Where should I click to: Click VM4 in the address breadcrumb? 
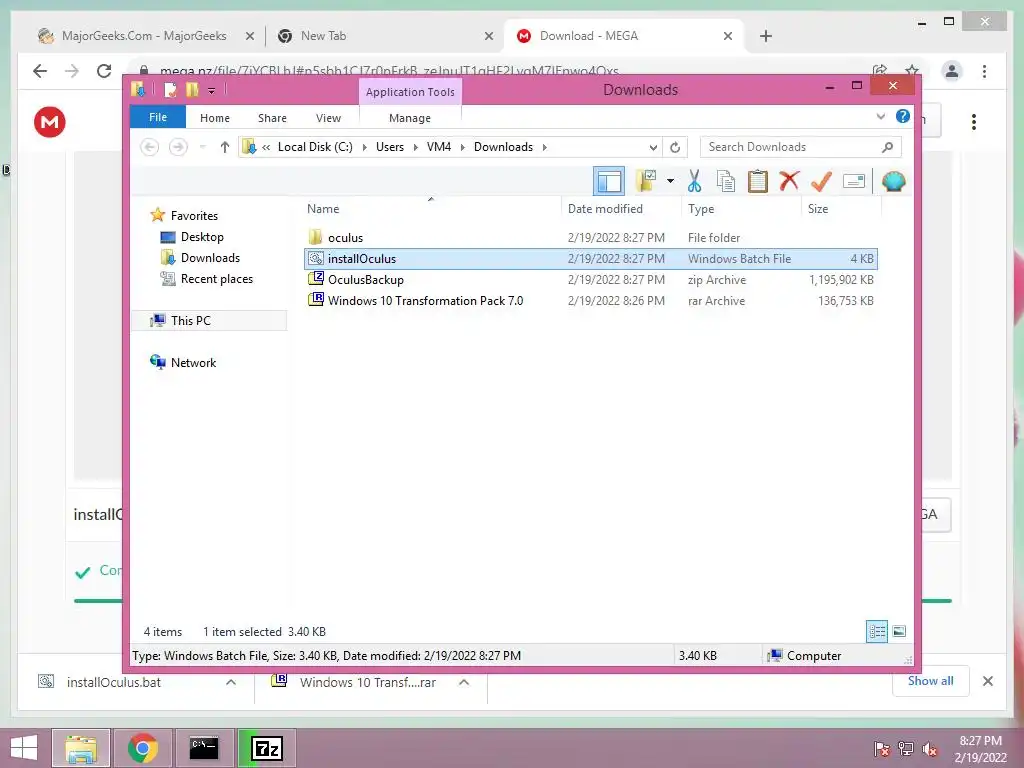click(x=439, y=147)
